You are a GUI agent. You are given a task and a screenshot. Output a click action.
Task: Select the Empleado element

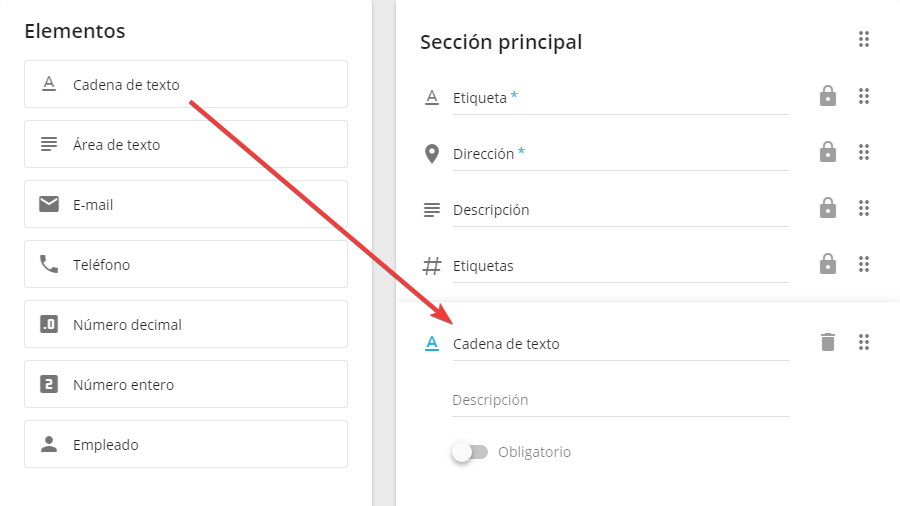pyautogui.click(x=186, y=444)
